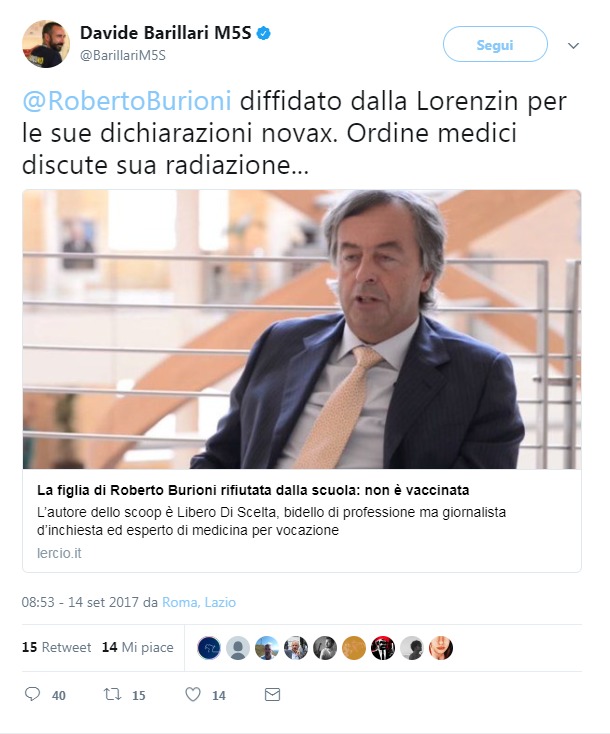Expand the tweet options chevron
Screen dimensions: 610x734
pyautogui.click(x=573, y=45)
